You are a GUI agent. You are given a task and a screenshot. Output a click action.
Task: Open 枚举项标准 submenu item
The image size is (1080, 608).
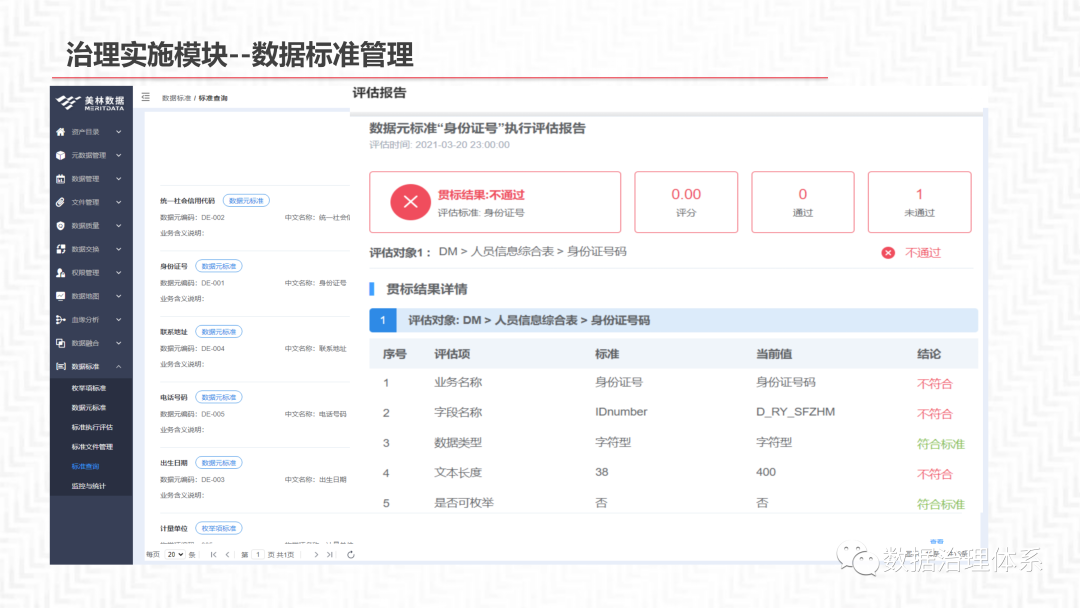tap(88, 388)
